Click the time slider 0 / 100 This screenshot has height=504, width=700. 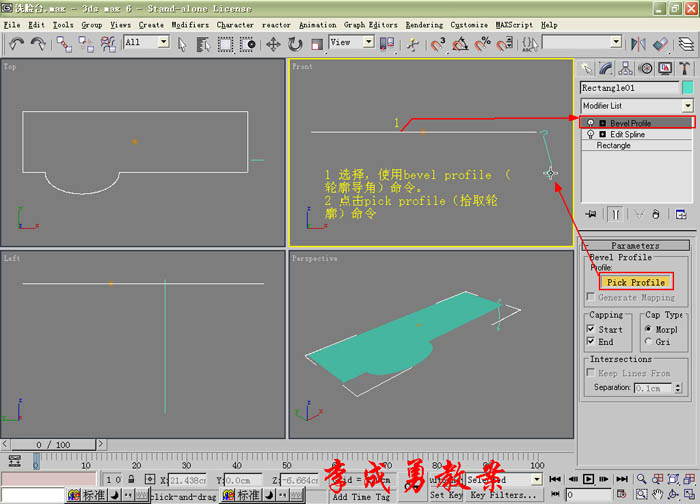53,445
